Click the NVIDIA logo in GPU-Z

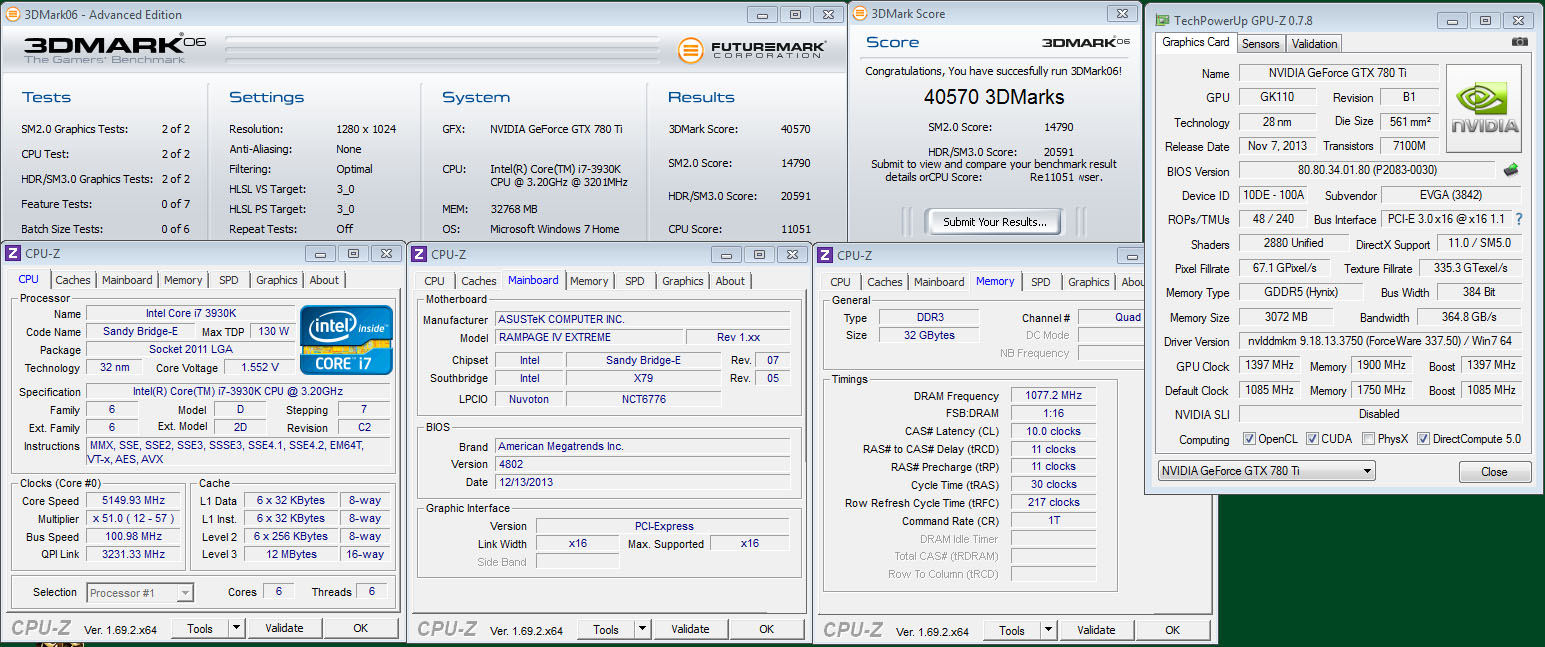(1484, 108)
